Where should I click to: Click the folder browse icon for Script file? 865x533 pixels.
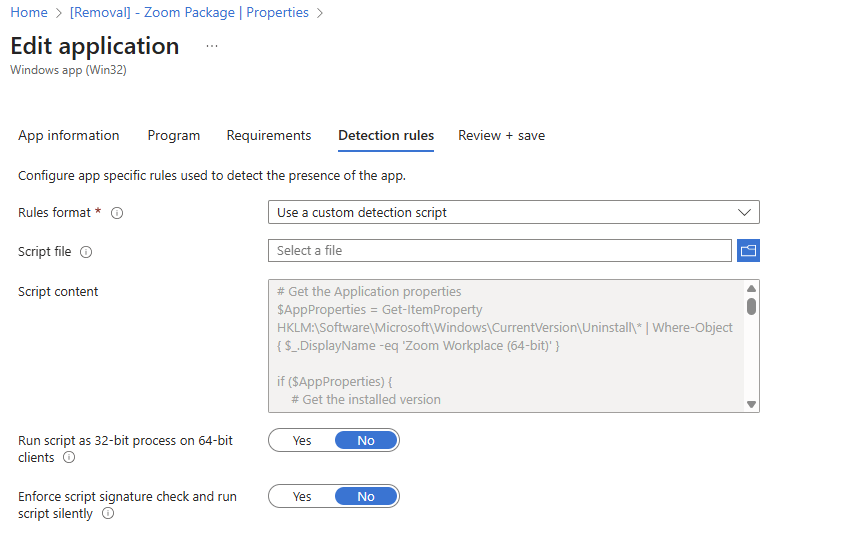click(x=748, y=250)
